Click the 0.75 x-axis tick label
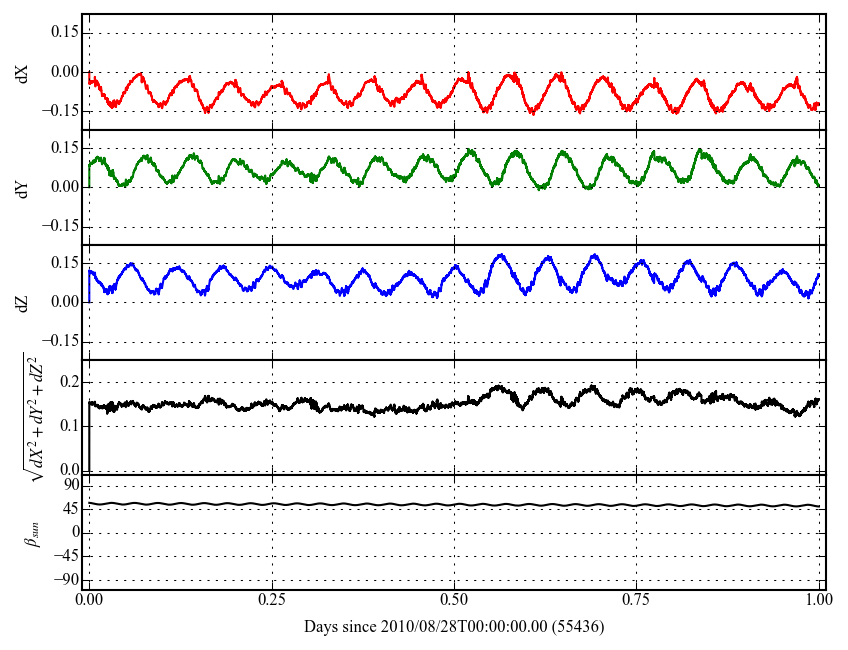Image resolution: width=848 pixels, height=650 pixels. click(636, 601)
